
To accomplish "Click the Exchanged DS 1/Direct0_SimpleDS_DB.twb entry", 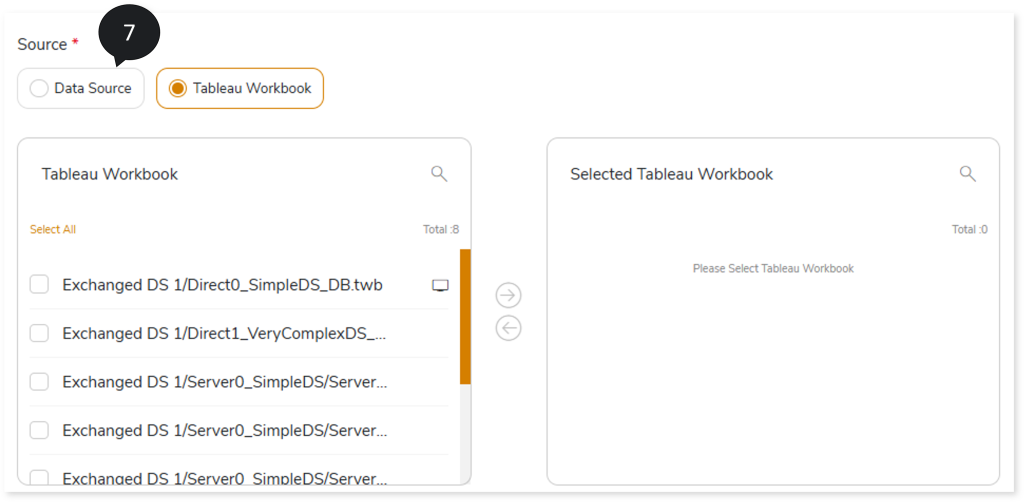I will click(223, 285).
